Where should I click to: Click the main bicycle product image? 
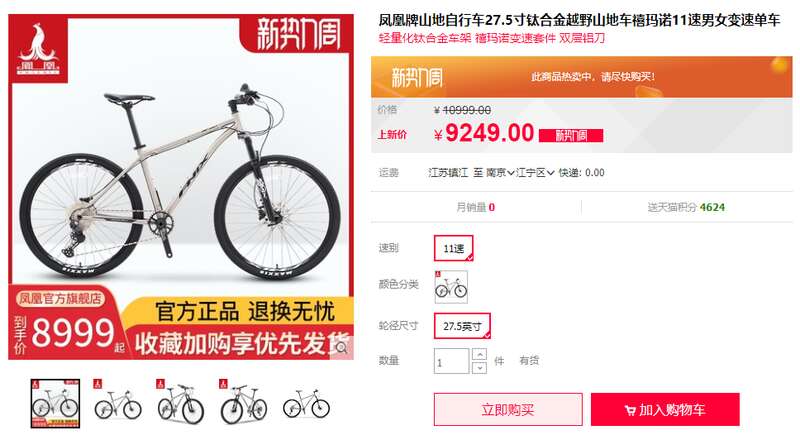pos(181,187)
